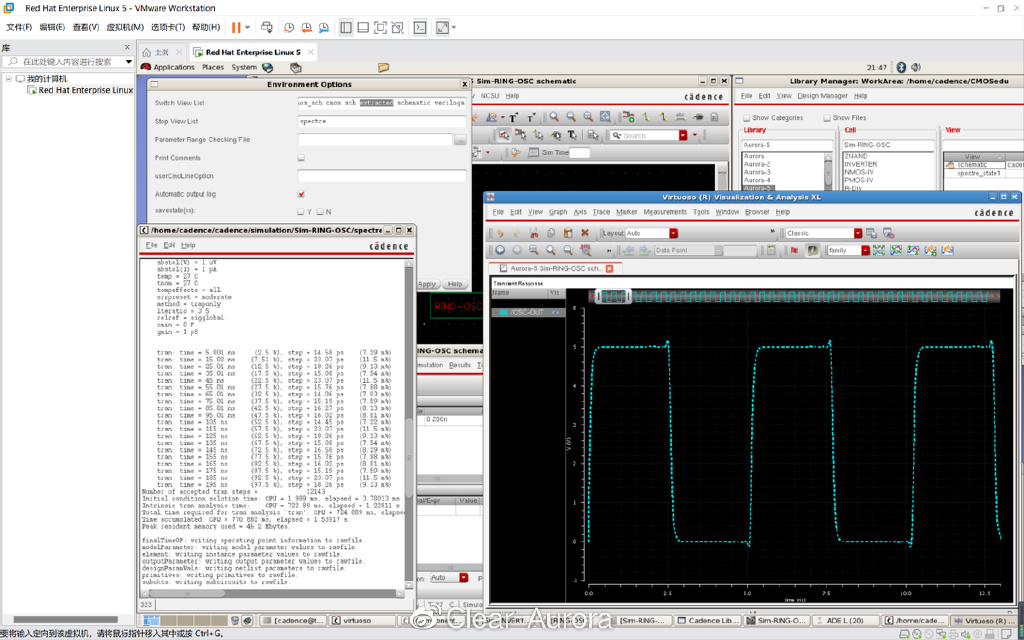Select Red Hat Enterprise Linux in library tree
The width and height of the screenshot is (1024, 640).
tap(86, 90)
